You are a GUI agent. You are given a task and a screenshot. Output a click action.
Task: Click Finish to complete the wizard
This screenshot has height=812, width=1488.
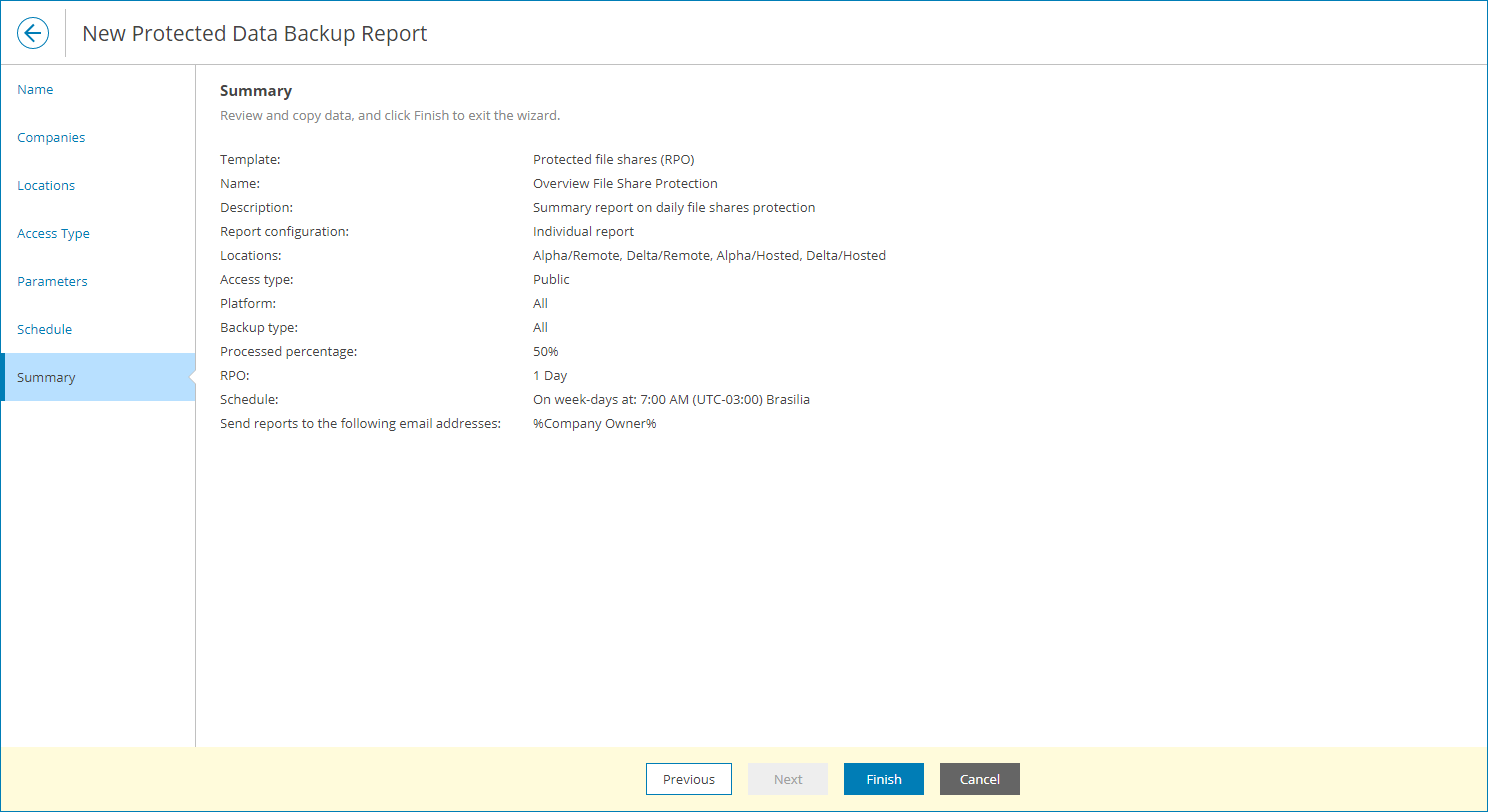point(883,779)
